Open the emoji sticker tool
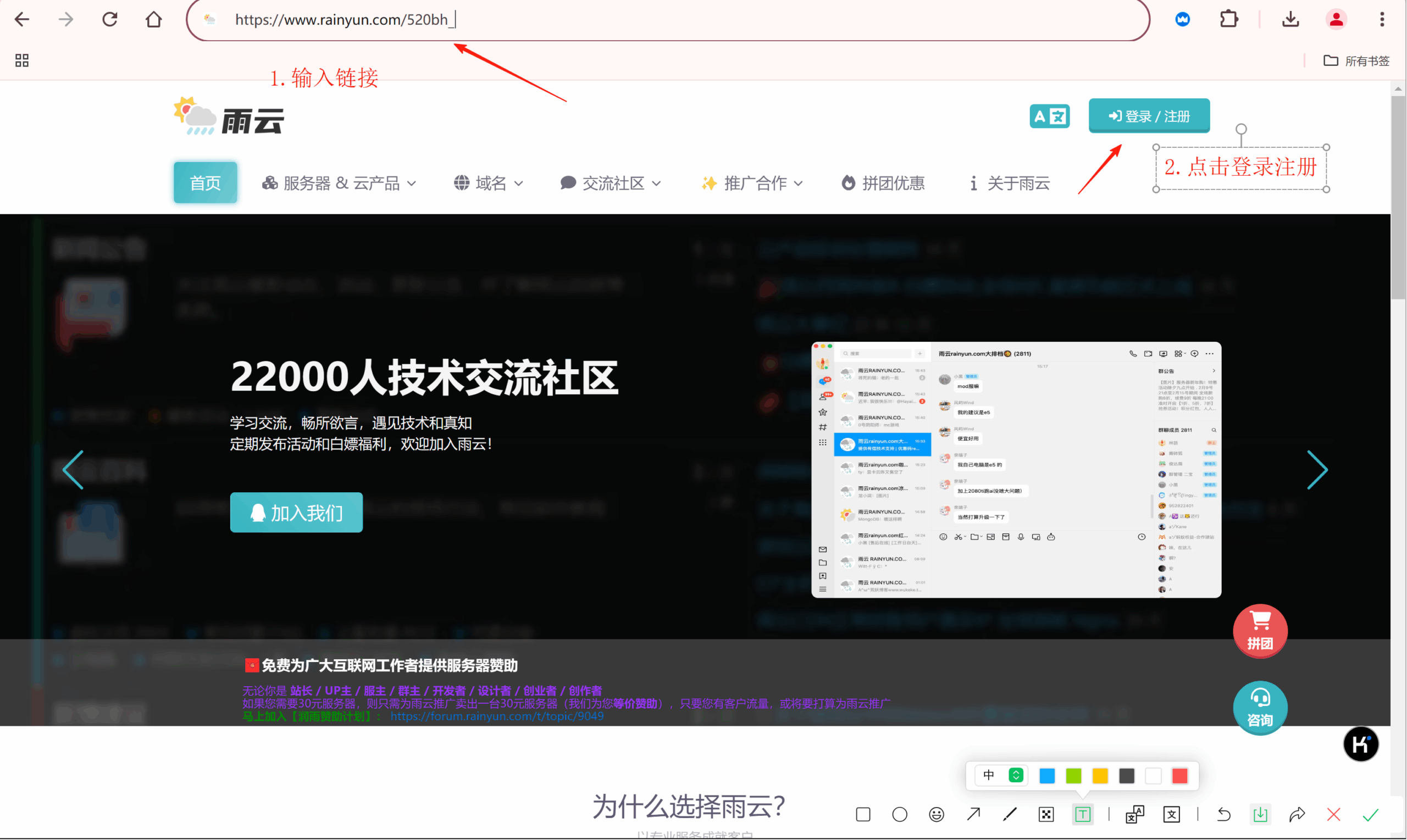The height and width of the screenshot is (840, 1407). pyautogui.click(x=937, y=815)
